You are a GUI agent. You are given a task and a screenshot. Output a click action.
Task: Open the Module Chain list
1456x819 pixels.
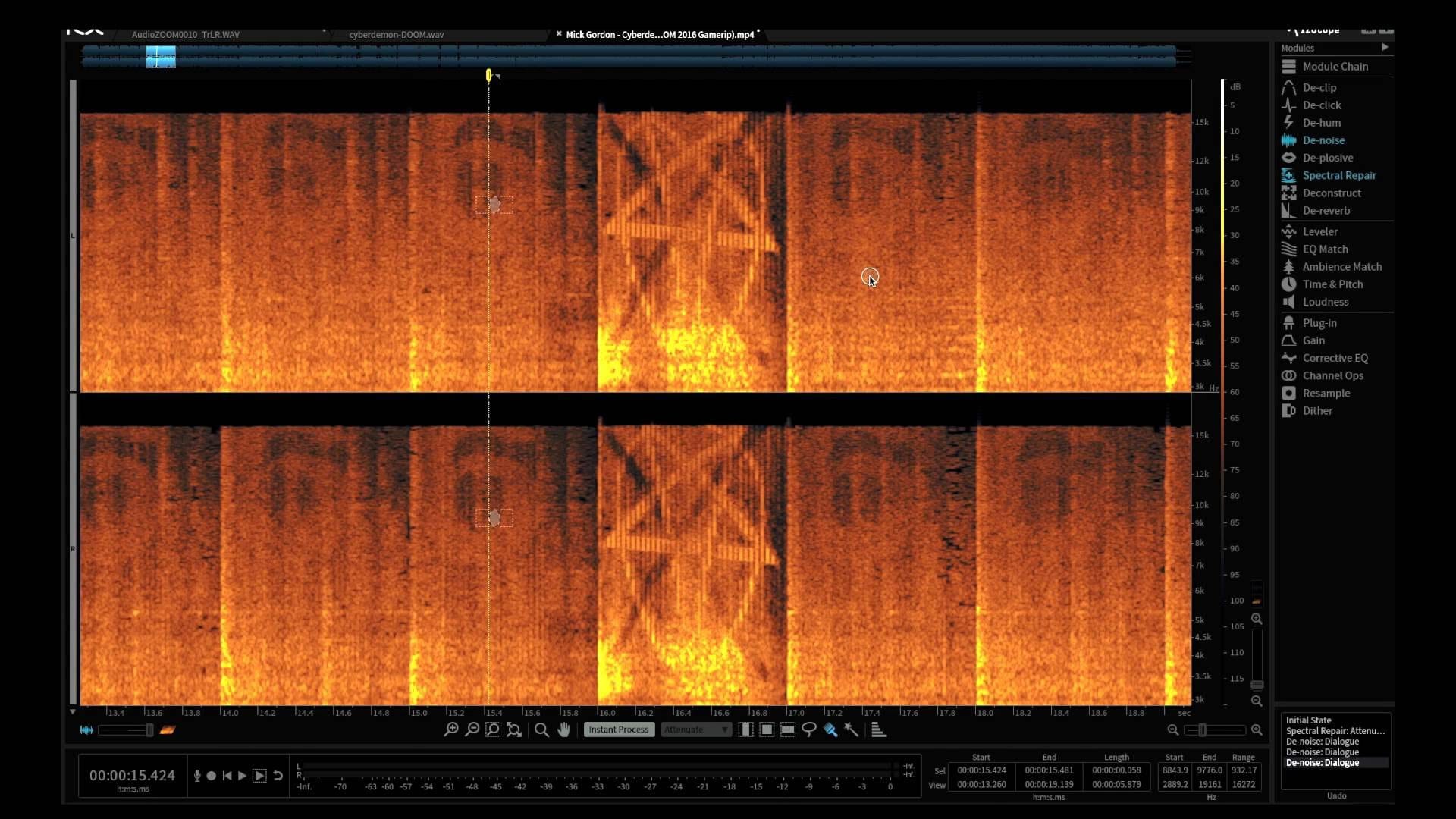[1335, 67]
